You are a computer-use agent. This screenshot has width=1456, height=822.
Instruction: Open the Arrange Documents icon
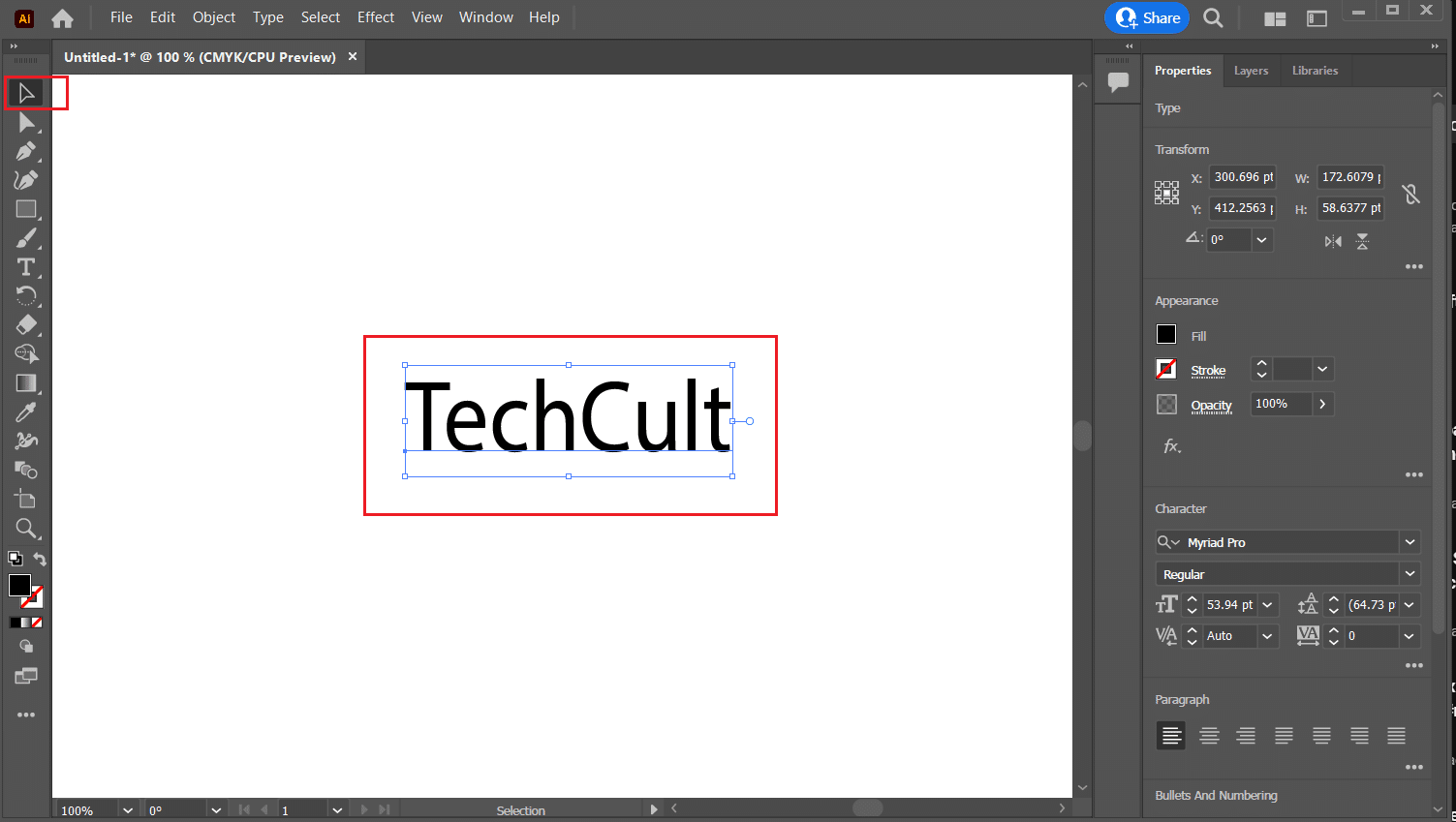click(1275, 18)
